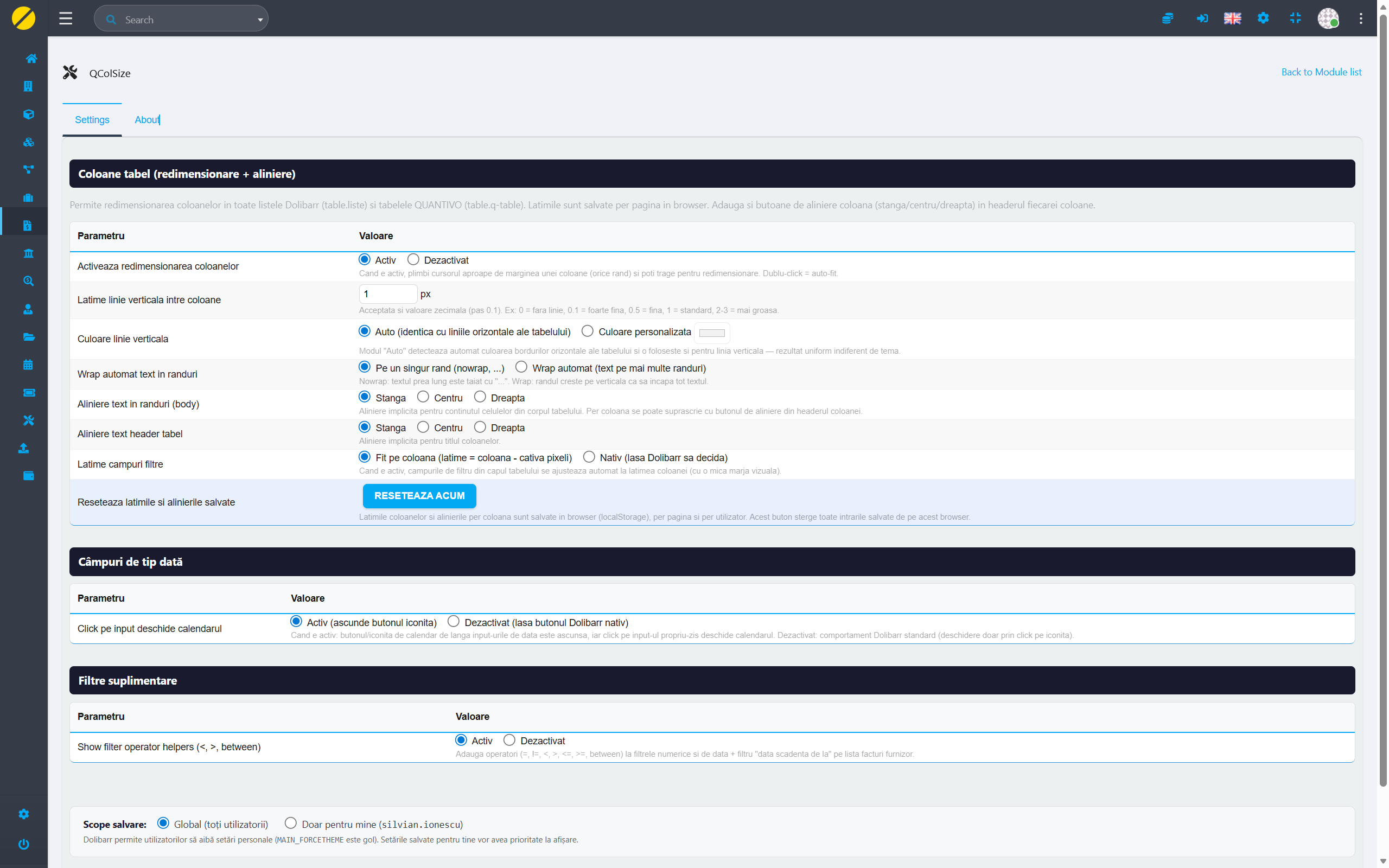Open custom vertical line color swatch
This screenshot has width=1389, height=868.
[712, 333]
